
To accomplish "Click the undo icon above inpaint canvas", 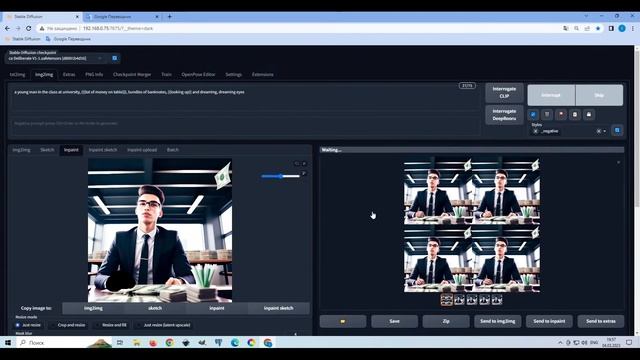I will [297, 164].
